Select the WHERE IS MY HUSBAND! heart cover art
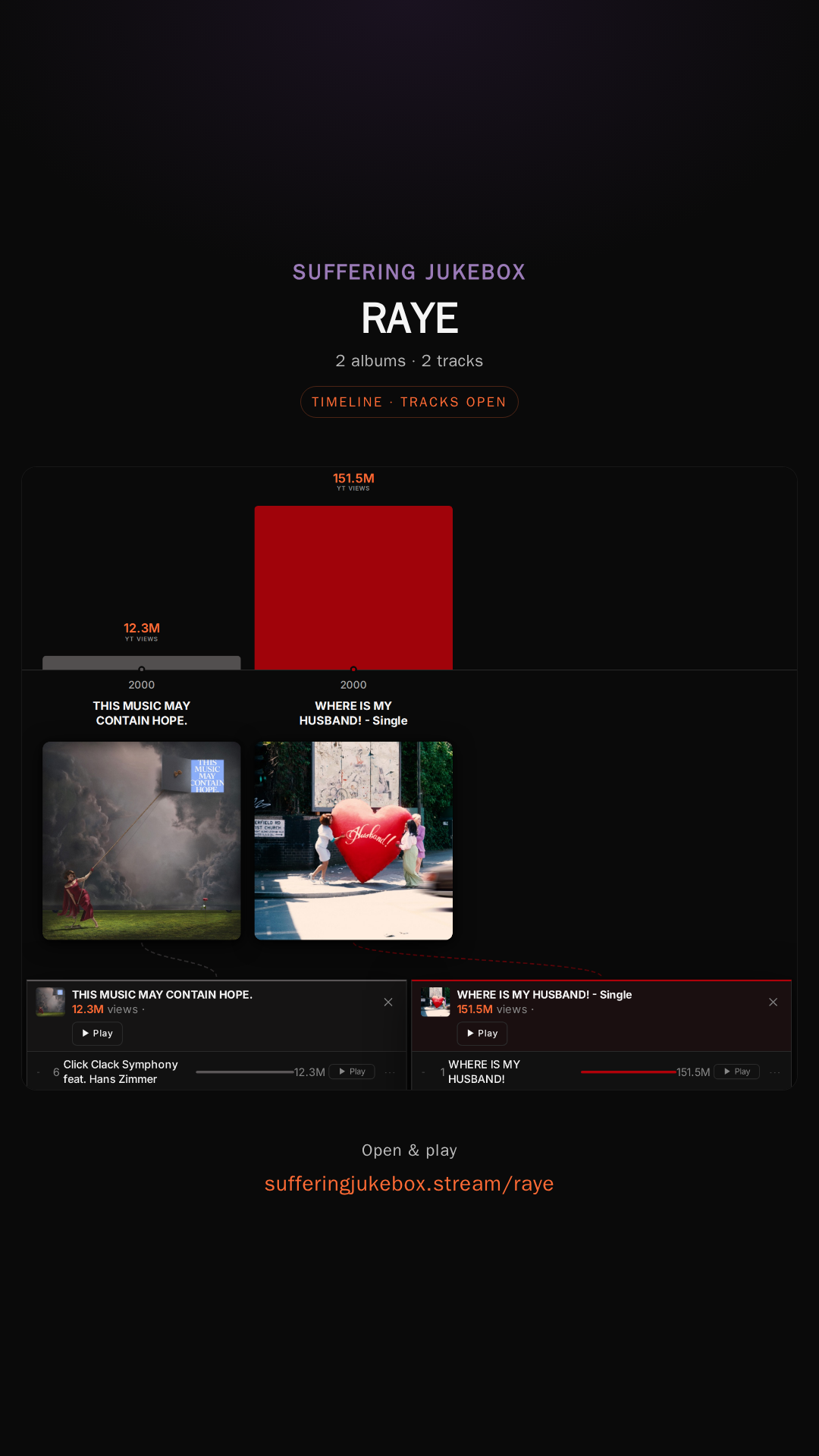 pos(353,841)
